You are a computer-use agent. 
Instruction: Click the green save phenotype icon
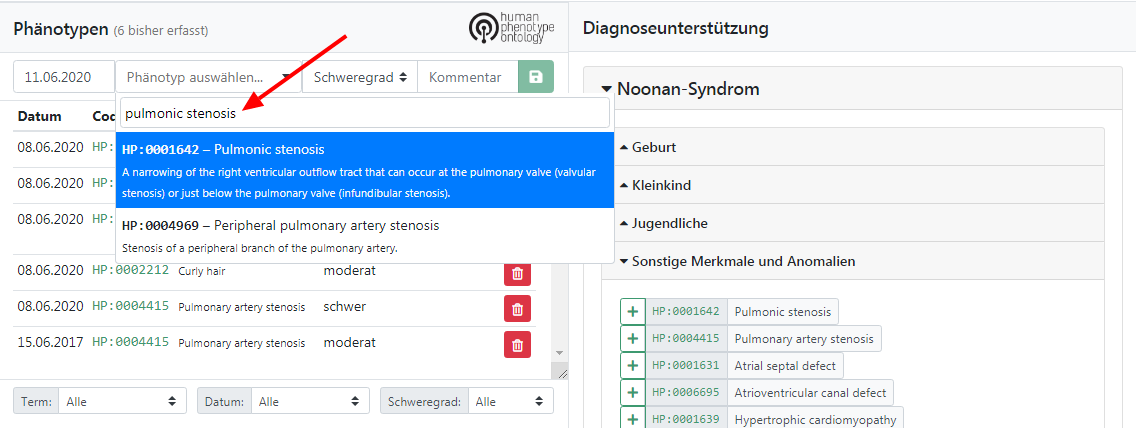pos(536,77)
